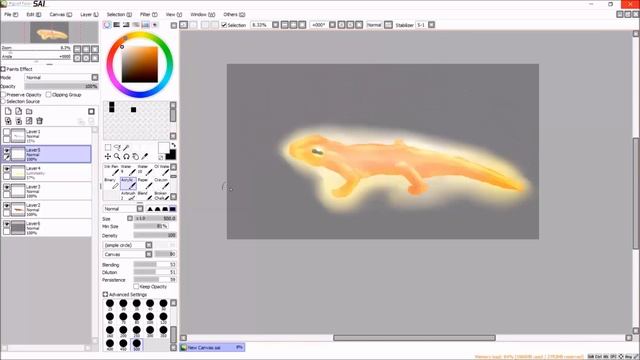Select Layer2 thumbnail in layer list
This screenshot has width=640, height=360.
(x=18, y=209)
